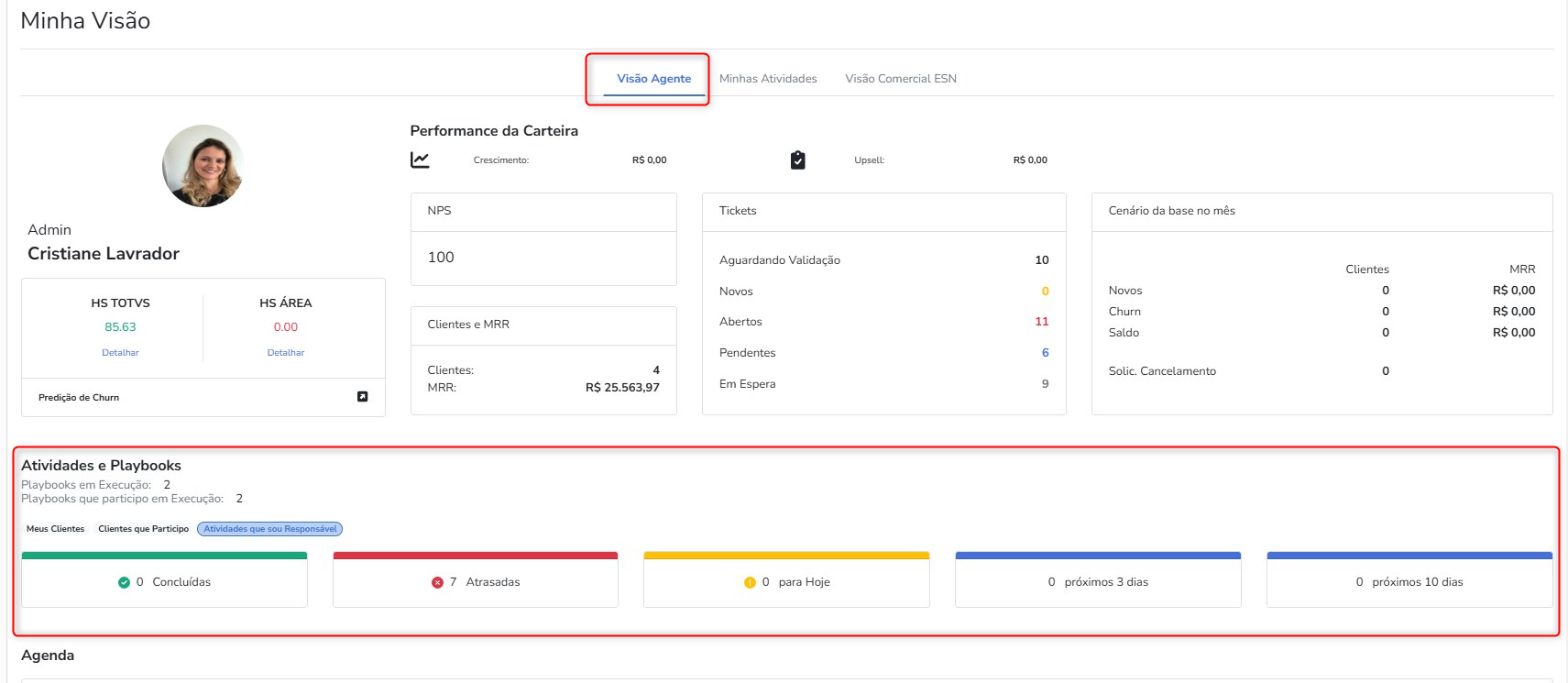
Task: Click the red X icon beside Atrasadas
Action: click(x=437, y=582)
